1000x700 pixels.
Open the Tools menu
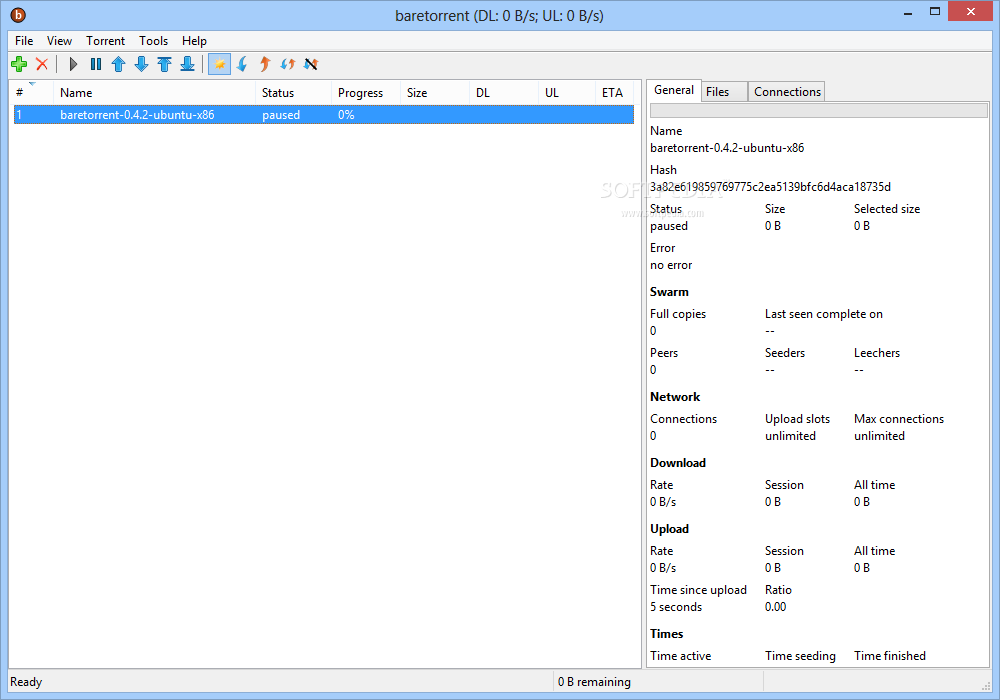pos(154,41)
